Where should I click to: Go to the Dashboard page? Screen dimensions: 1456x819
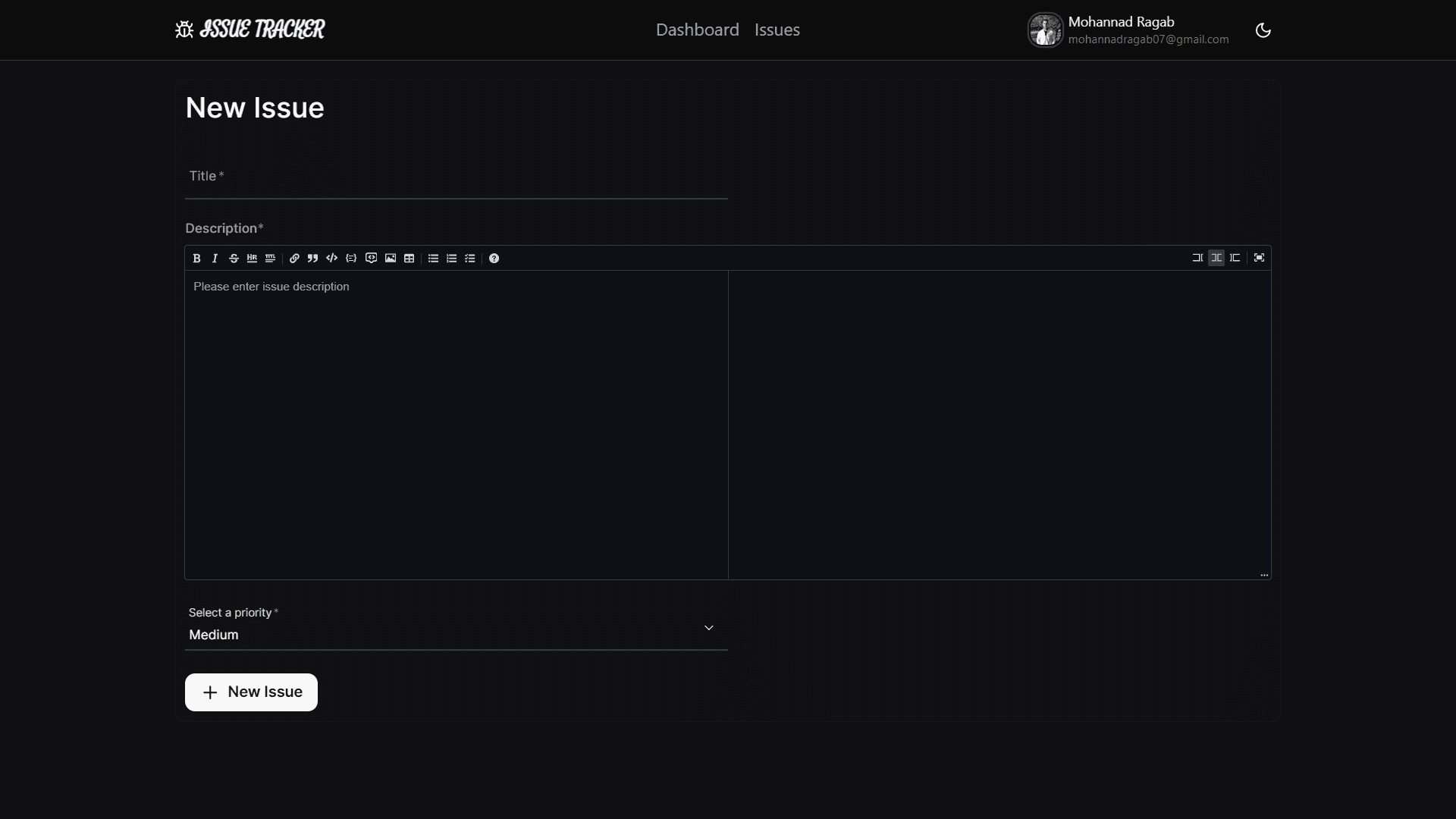tap(698, 30)
